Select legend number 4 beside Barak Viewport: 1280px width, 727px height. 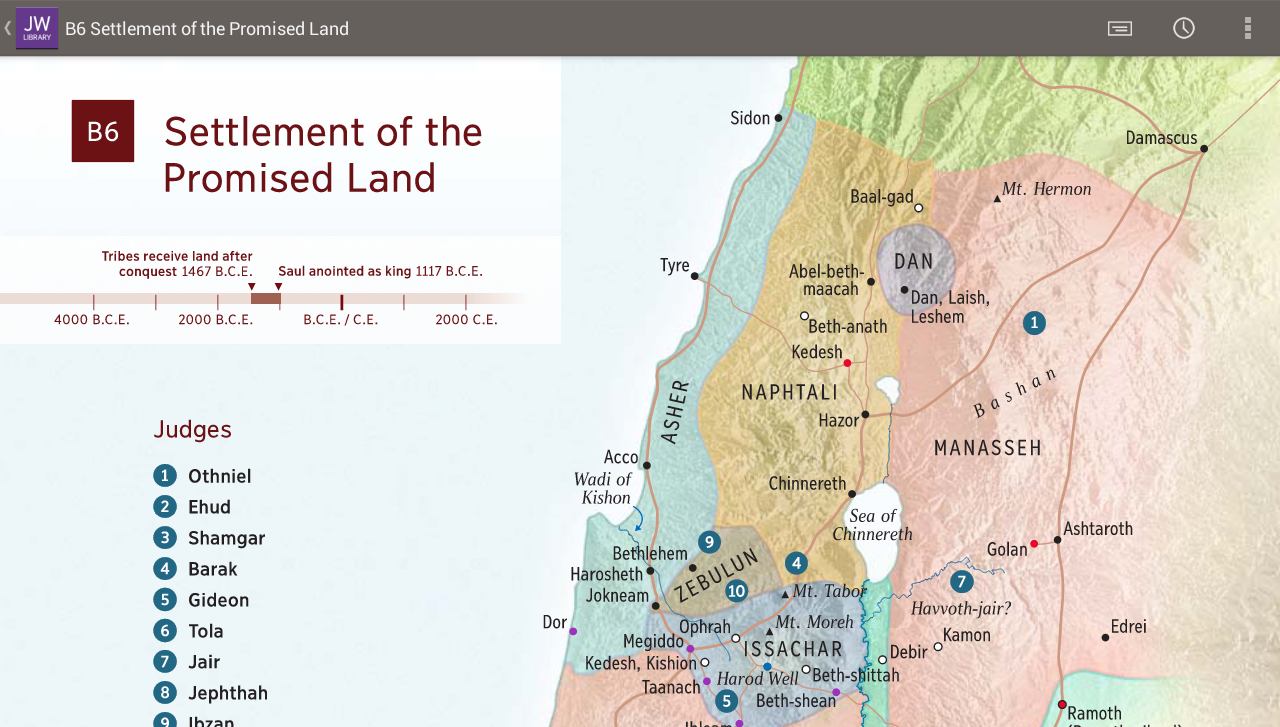[x=165, y=569]
